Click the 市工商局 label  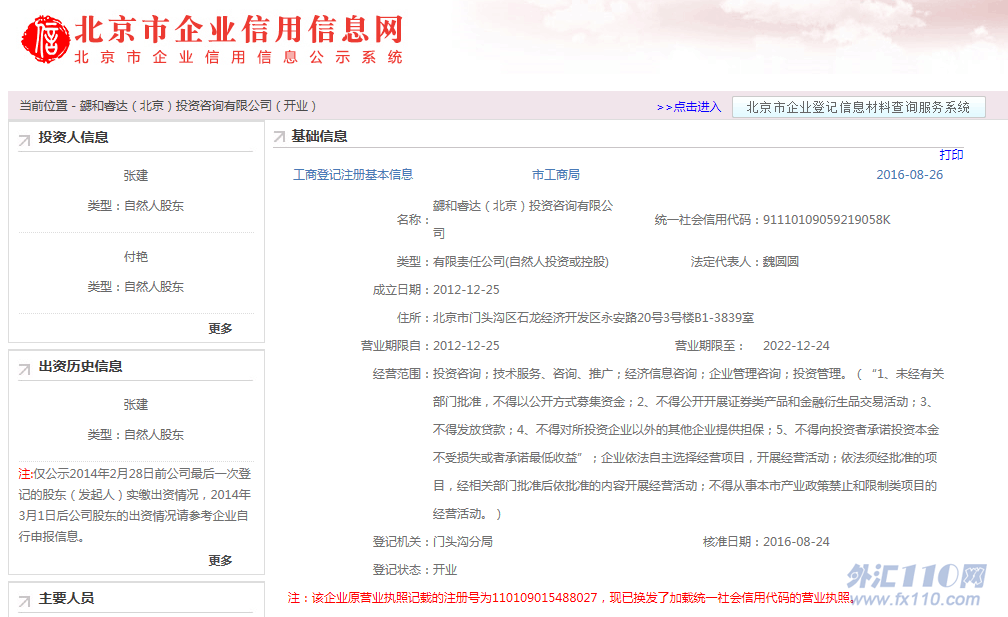[x=556, y=175]
